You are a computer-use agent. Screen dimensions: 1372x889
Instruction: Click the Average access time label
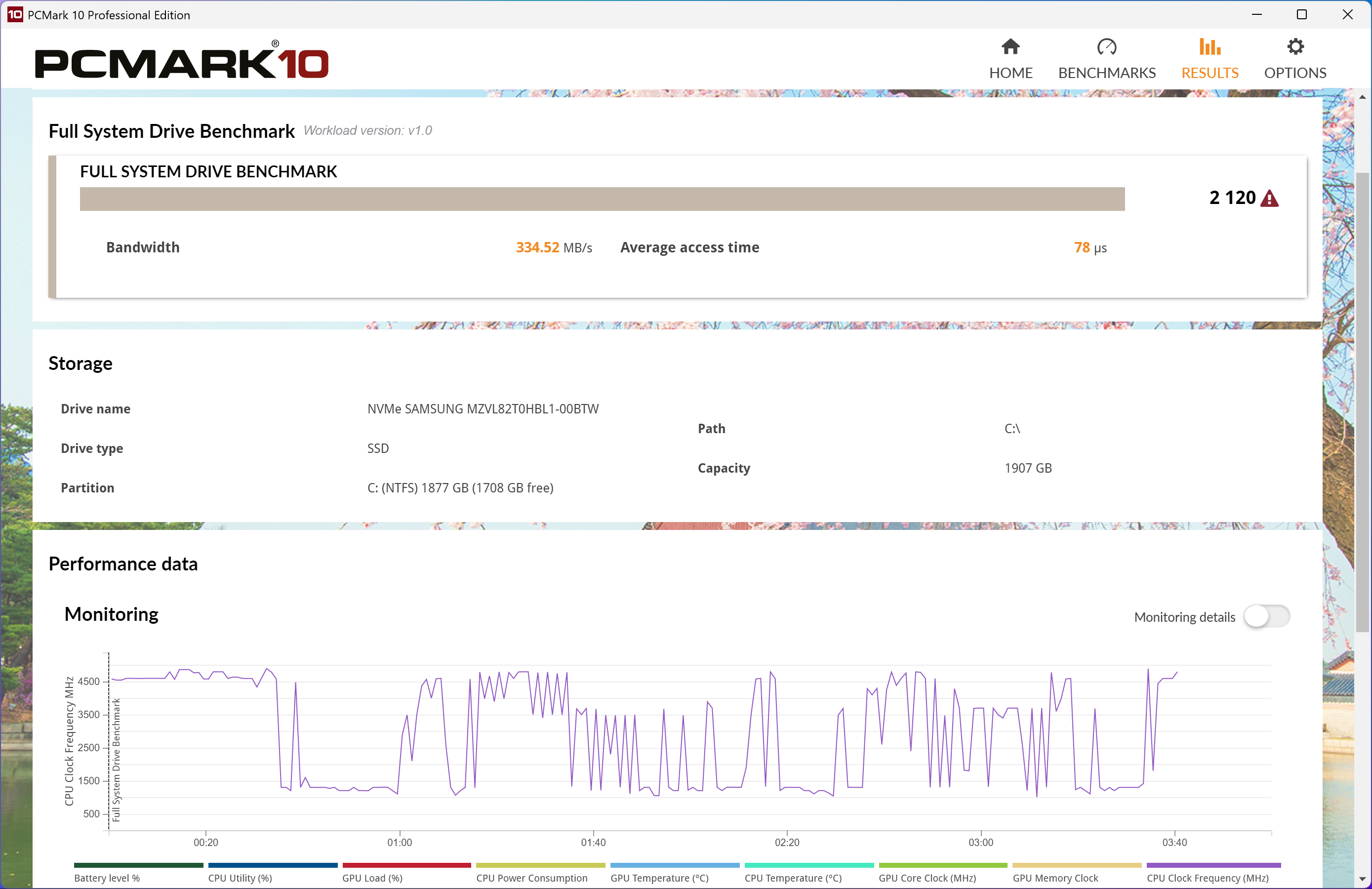point(689,248)
